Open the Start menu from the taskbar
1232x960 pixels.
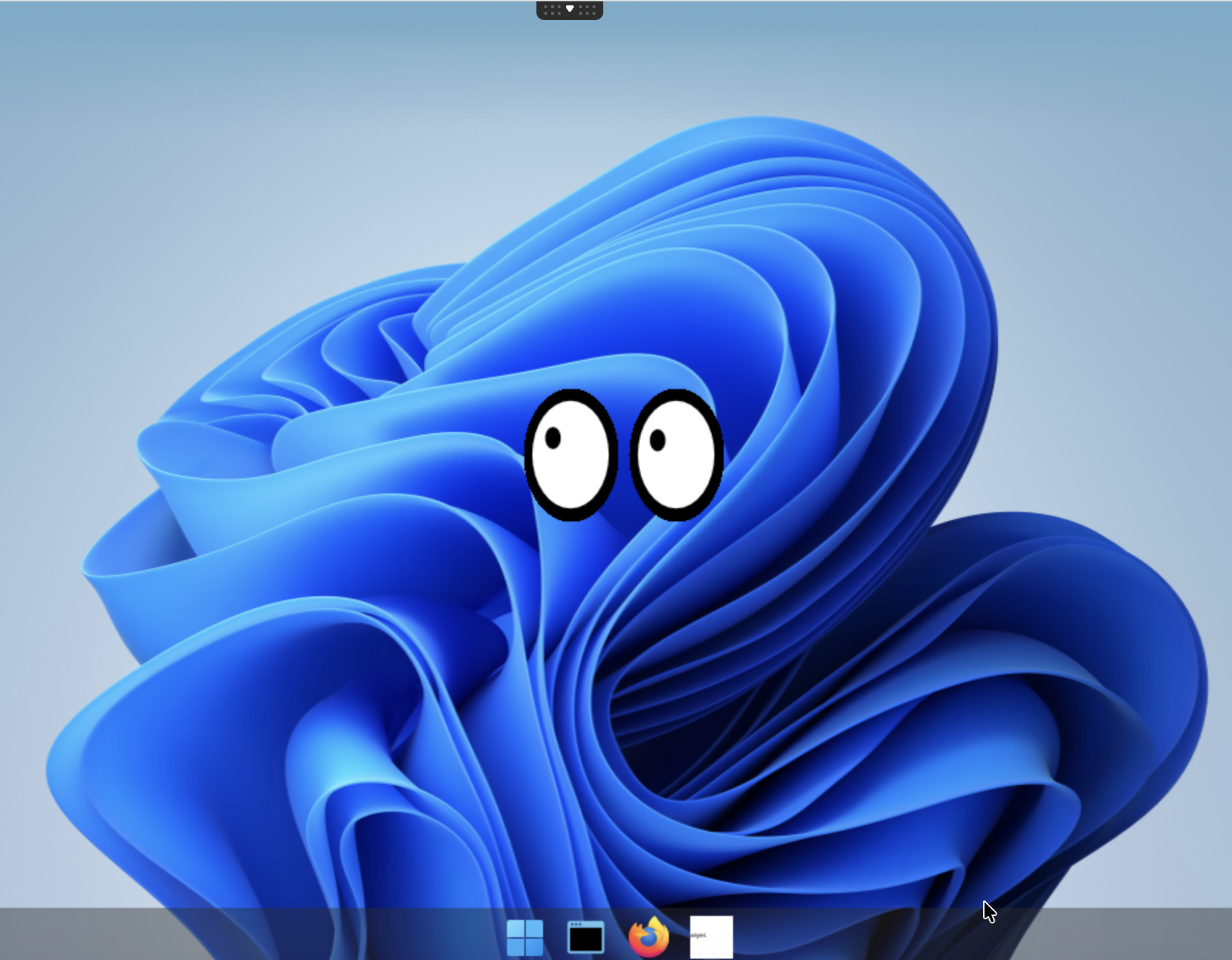[x=525, y=937]
